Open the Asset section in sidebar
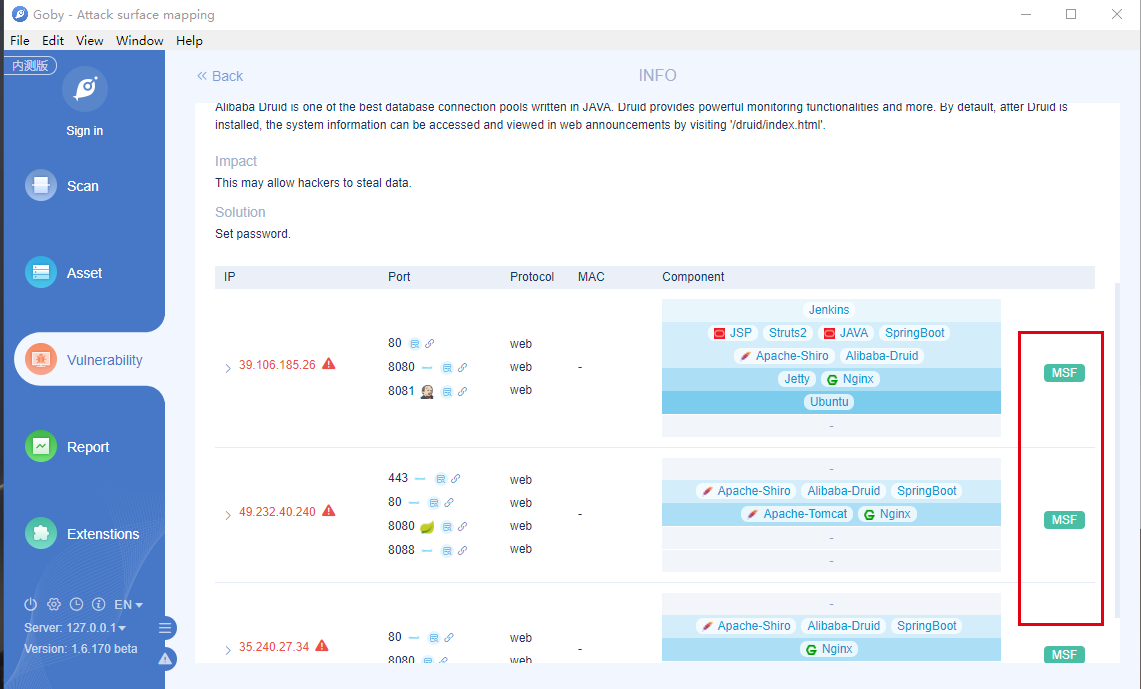The width and height of the screenshot is (1141, 689). 64,273
